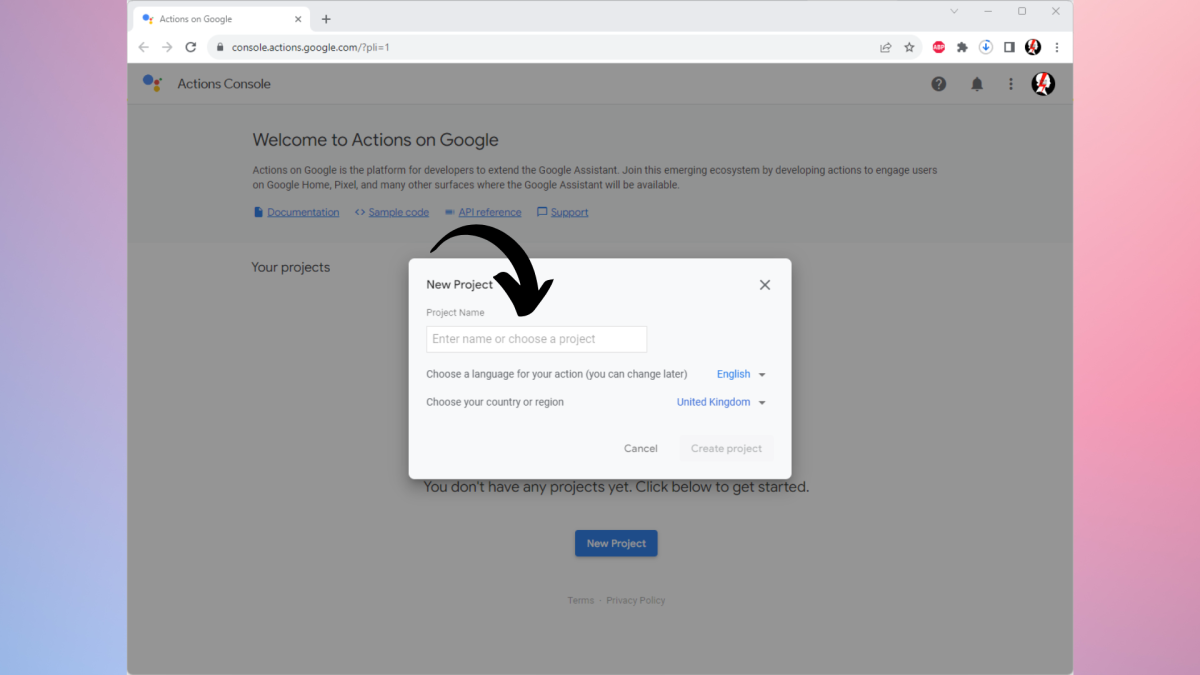
Task: Reload the page with refresh icon
Action: click(190, 47)
